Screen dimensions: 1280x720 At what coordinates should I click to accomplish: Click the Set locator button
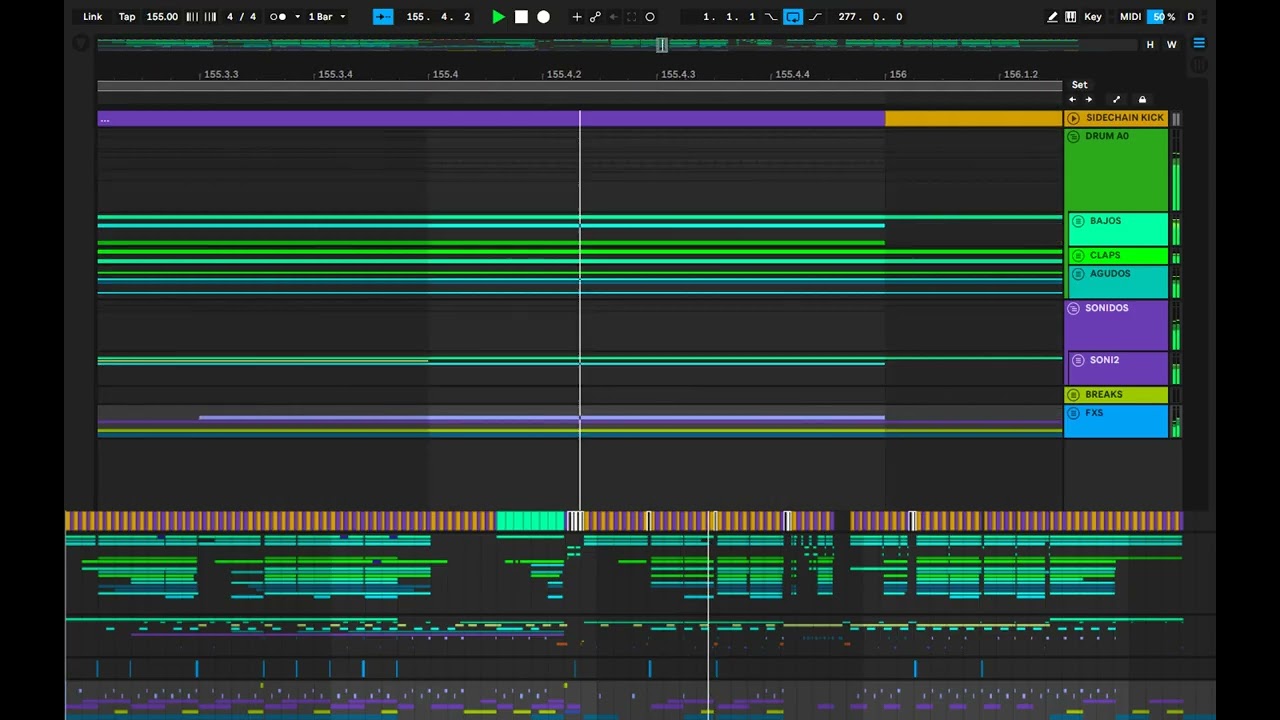[1079, 85]
